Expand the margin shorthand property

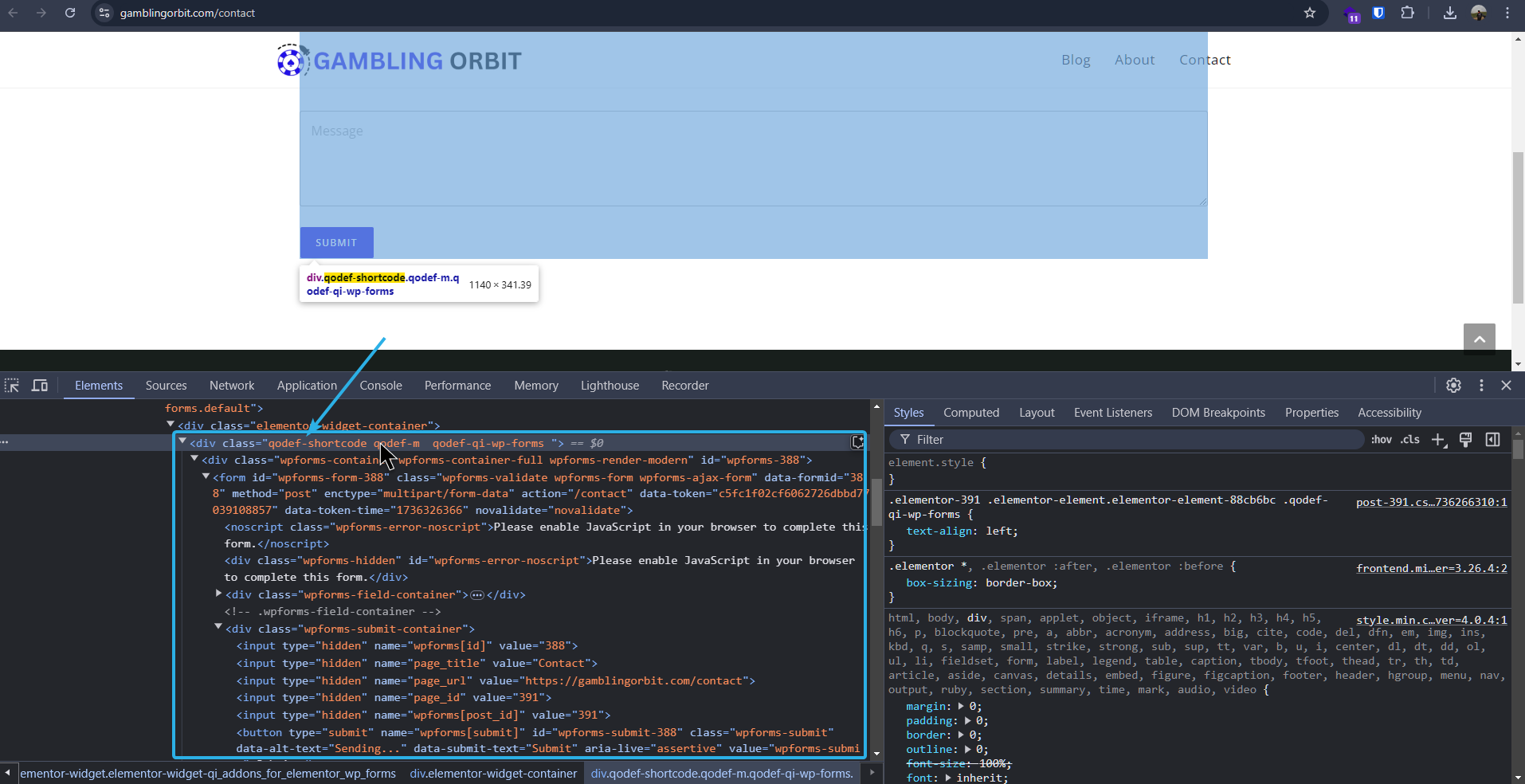[961, 706]
